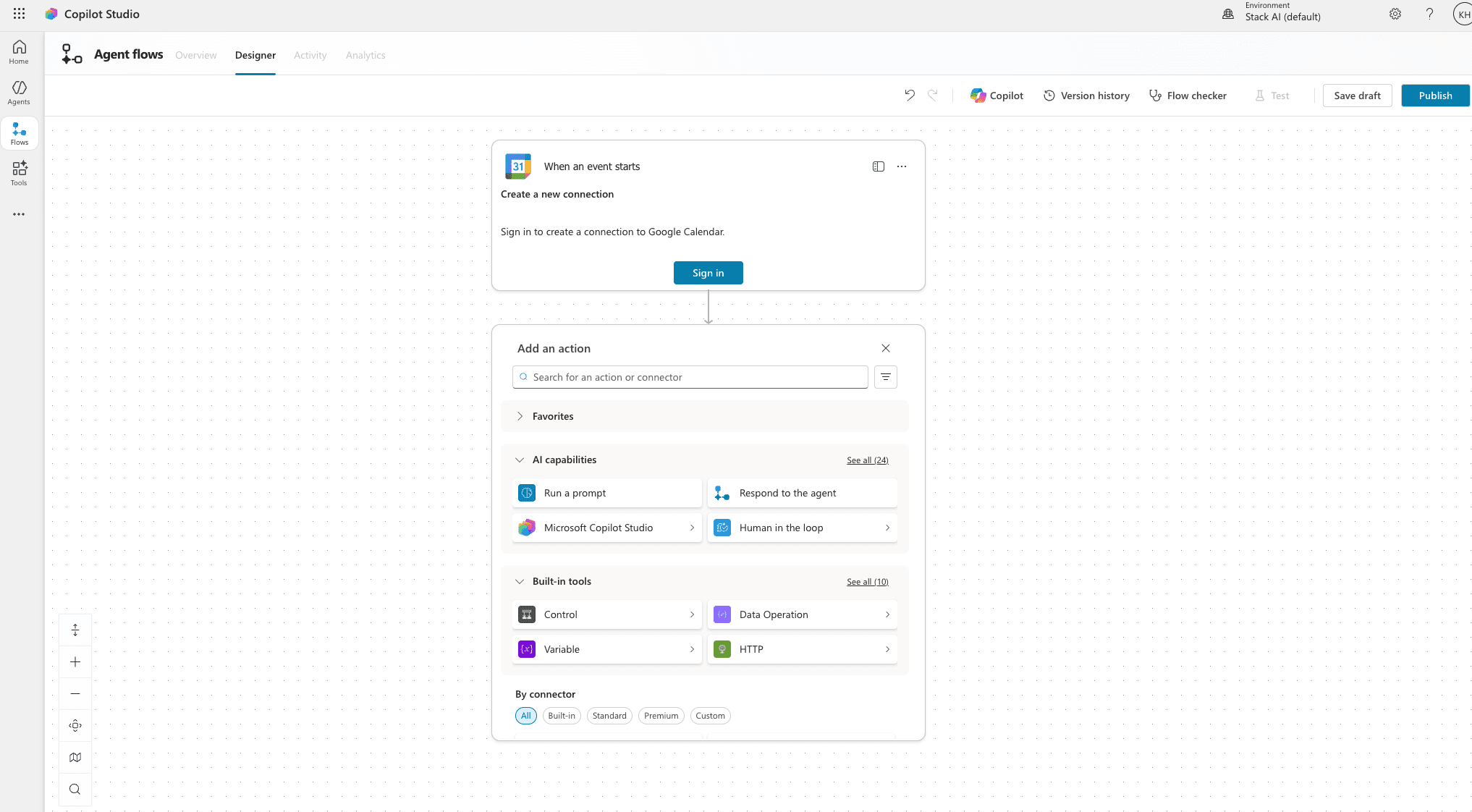Select the Built-in connector filter
1472x812 pixels.
[562, 716]
